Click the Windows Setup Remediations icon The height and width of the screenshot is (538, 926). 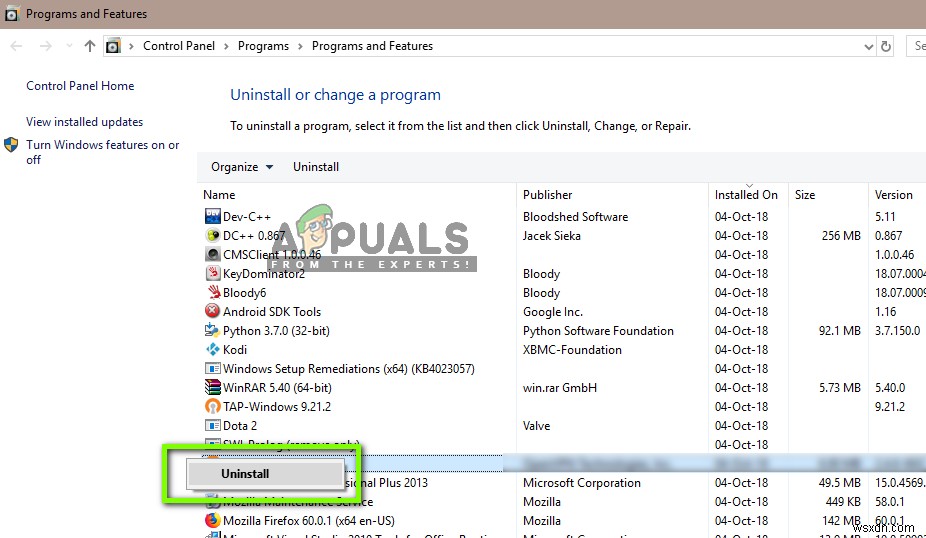pyautogui.click(x=212, y=368)
